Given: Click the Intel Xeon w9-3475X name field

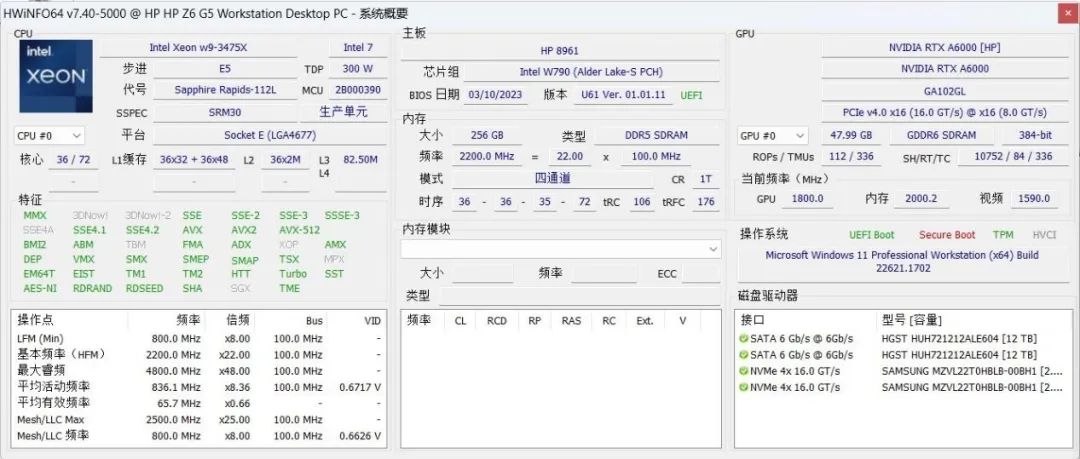Looking at the screenshot, I should click(x=198, y=48).
